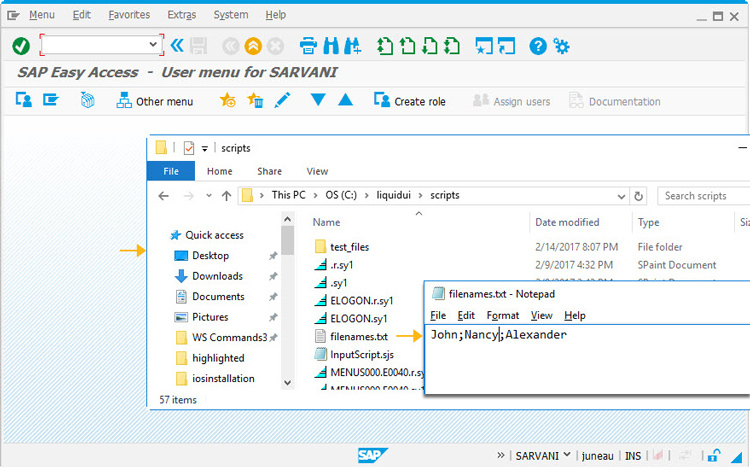This screenshot has height=467, width=750.
Task: Switch to Explorer View tab
Action: (x=317, y=171)
